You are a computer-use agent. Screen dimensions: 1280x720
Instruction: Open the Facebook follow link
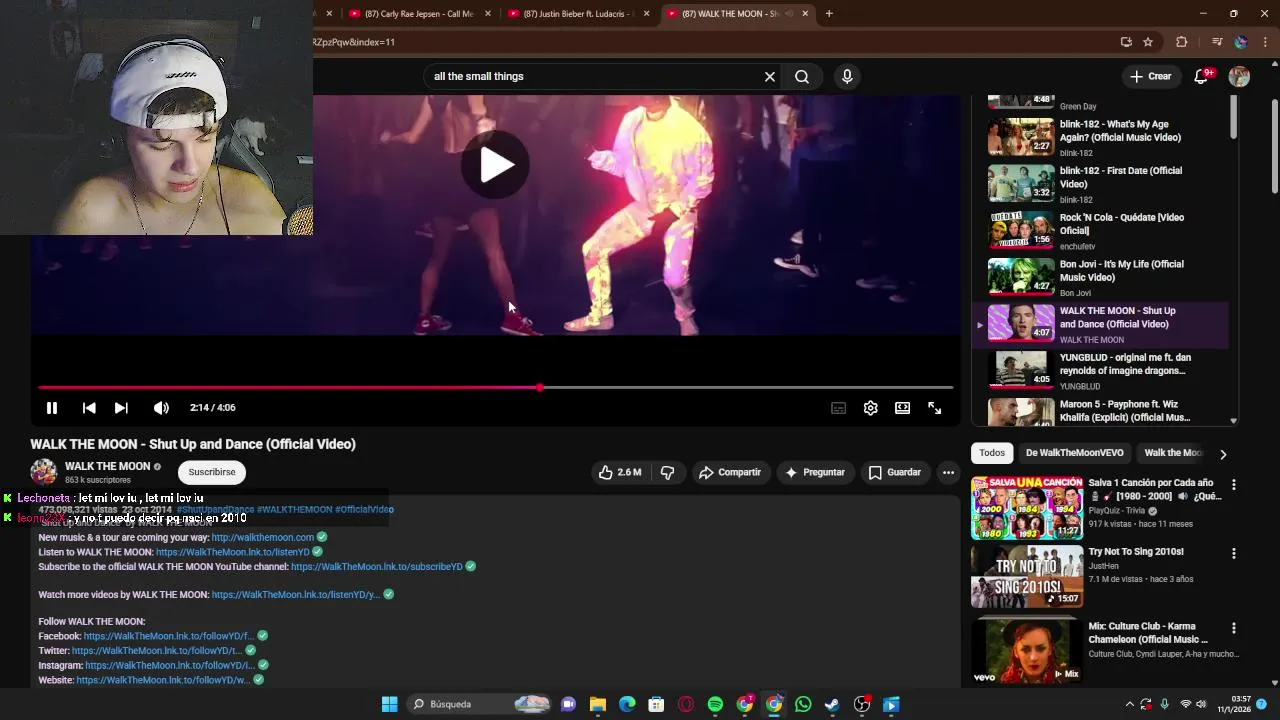point(169,636)
